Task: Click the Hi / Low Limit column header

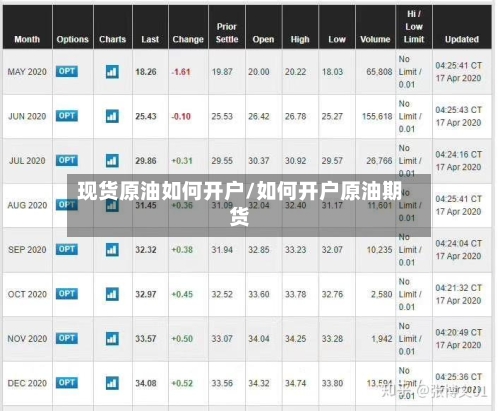Action: click(414, 27)
